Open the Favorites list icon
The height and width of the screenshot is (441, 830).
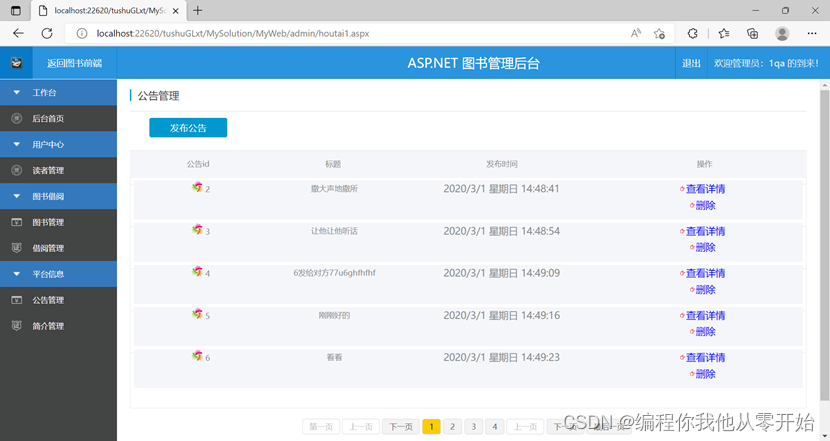click(724, 33)
